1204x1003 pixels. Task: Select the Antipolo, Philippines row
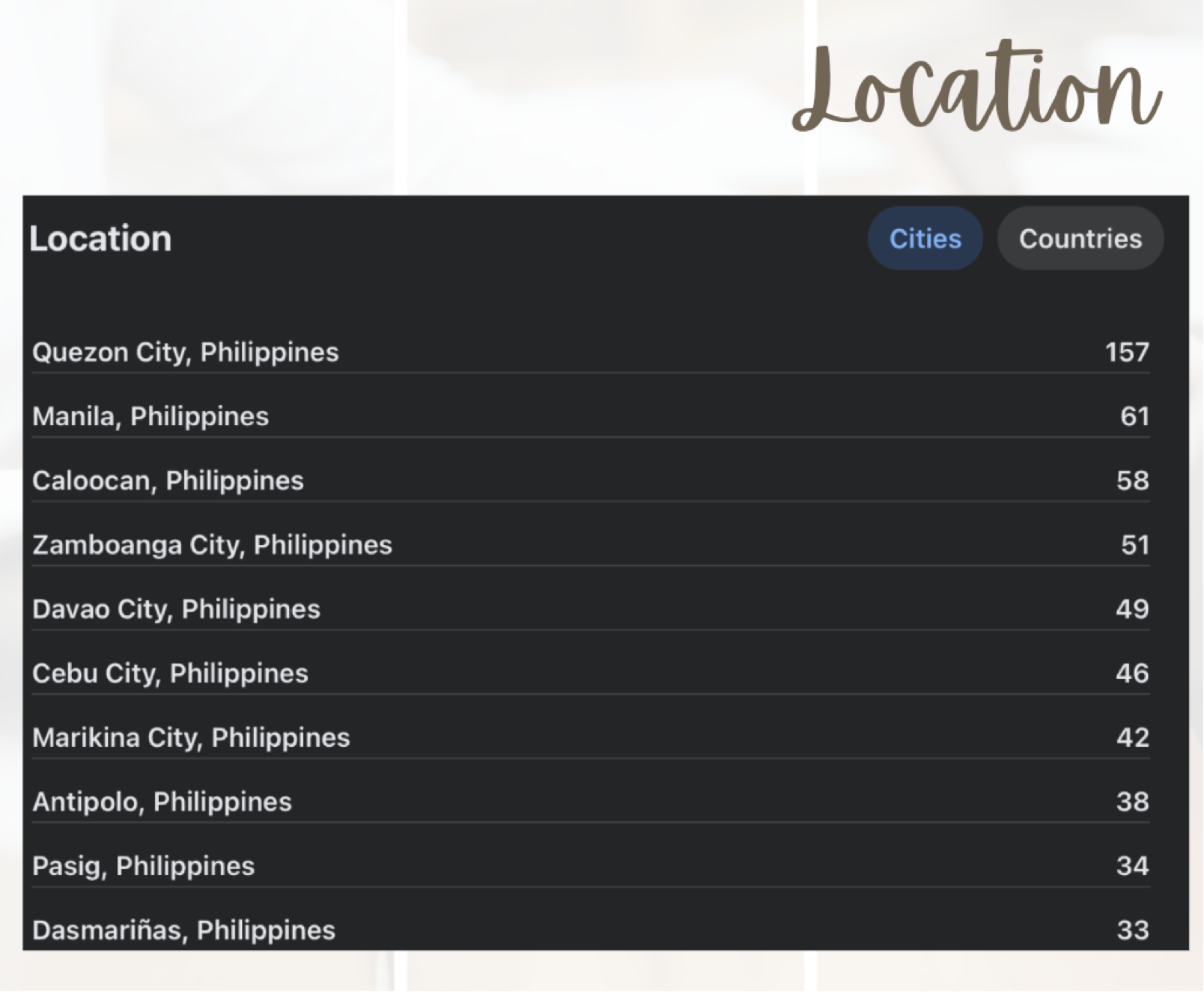[591, 802]
